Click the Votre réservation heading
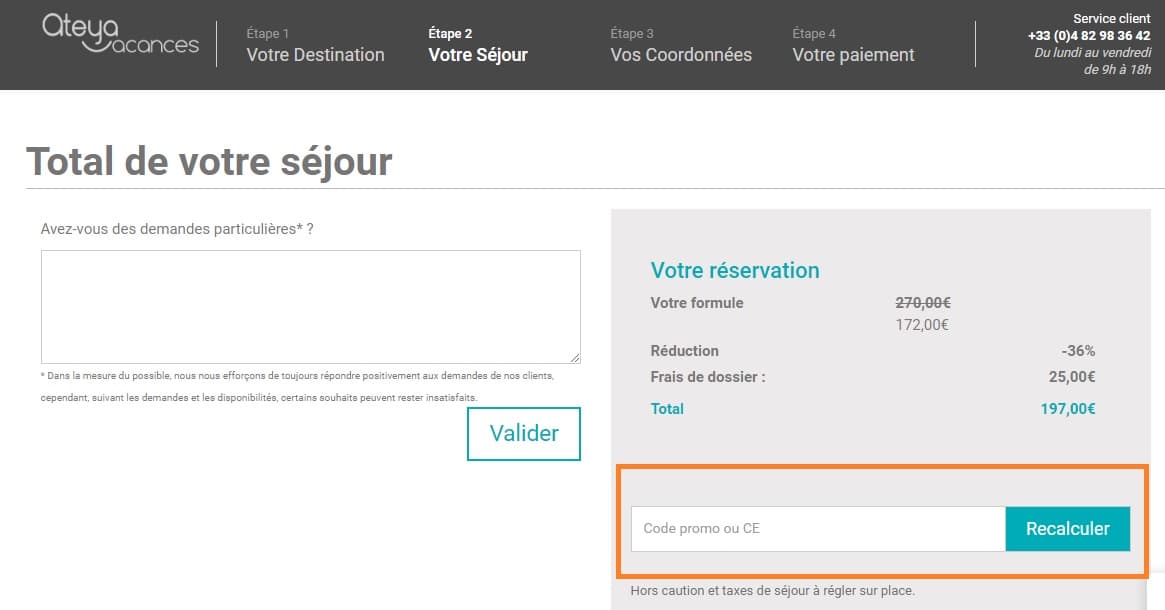 coord(735,270)
